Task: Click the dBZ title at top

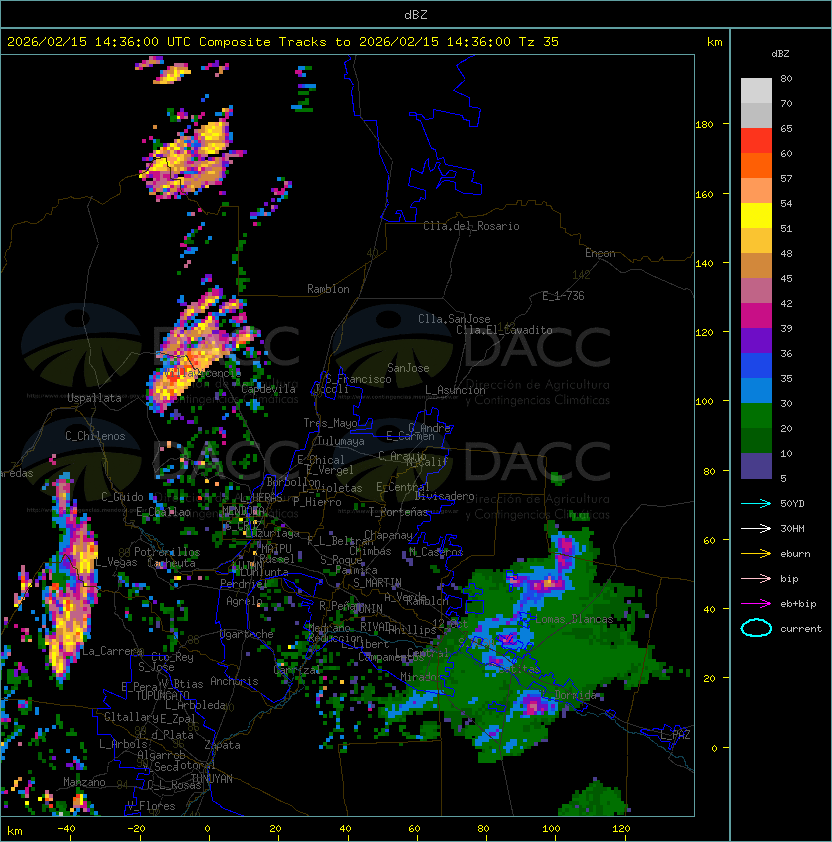Action: click(416, 15)
